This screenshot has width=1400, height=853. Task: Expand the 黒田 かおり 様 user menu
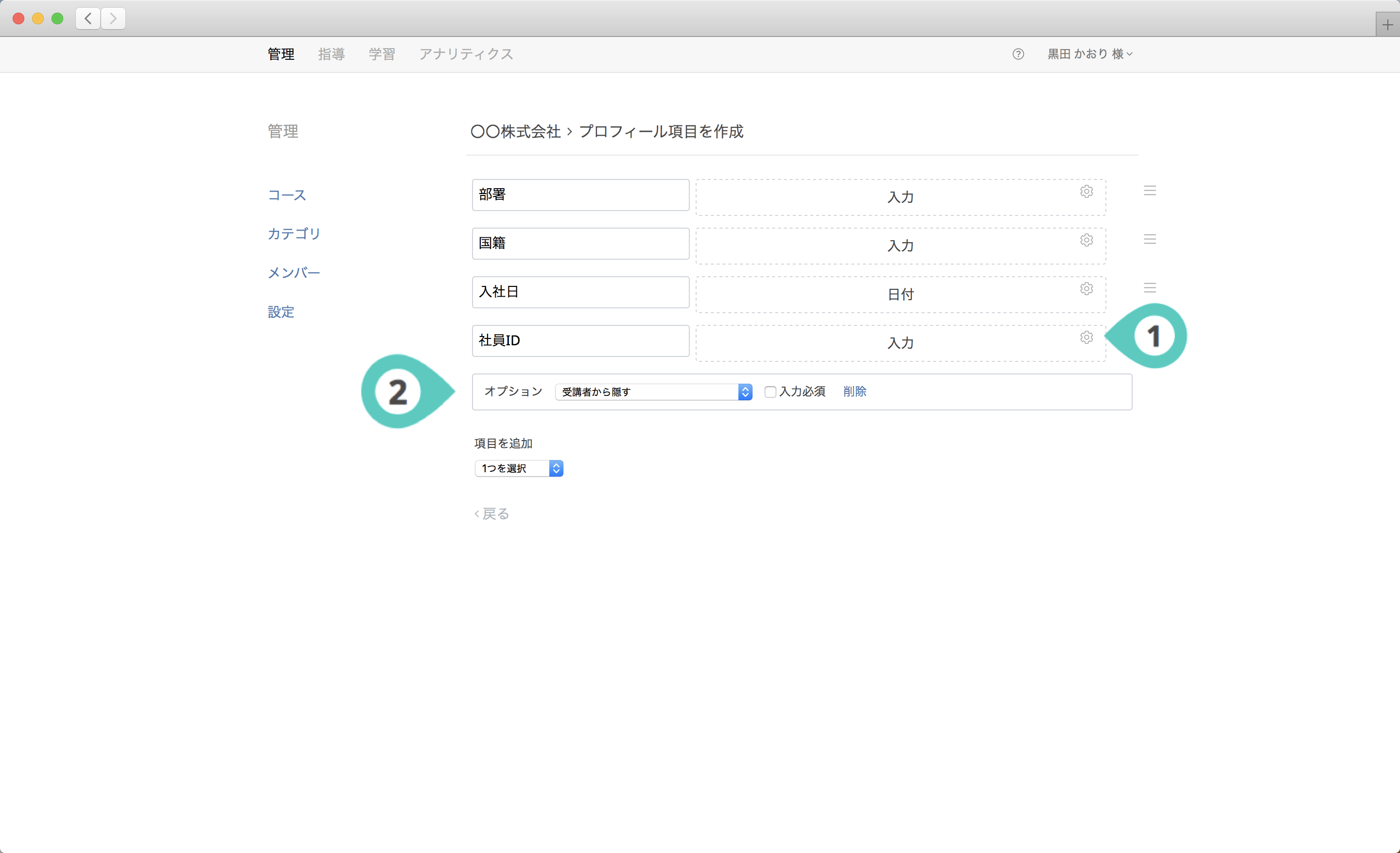tap(1089, 54)
